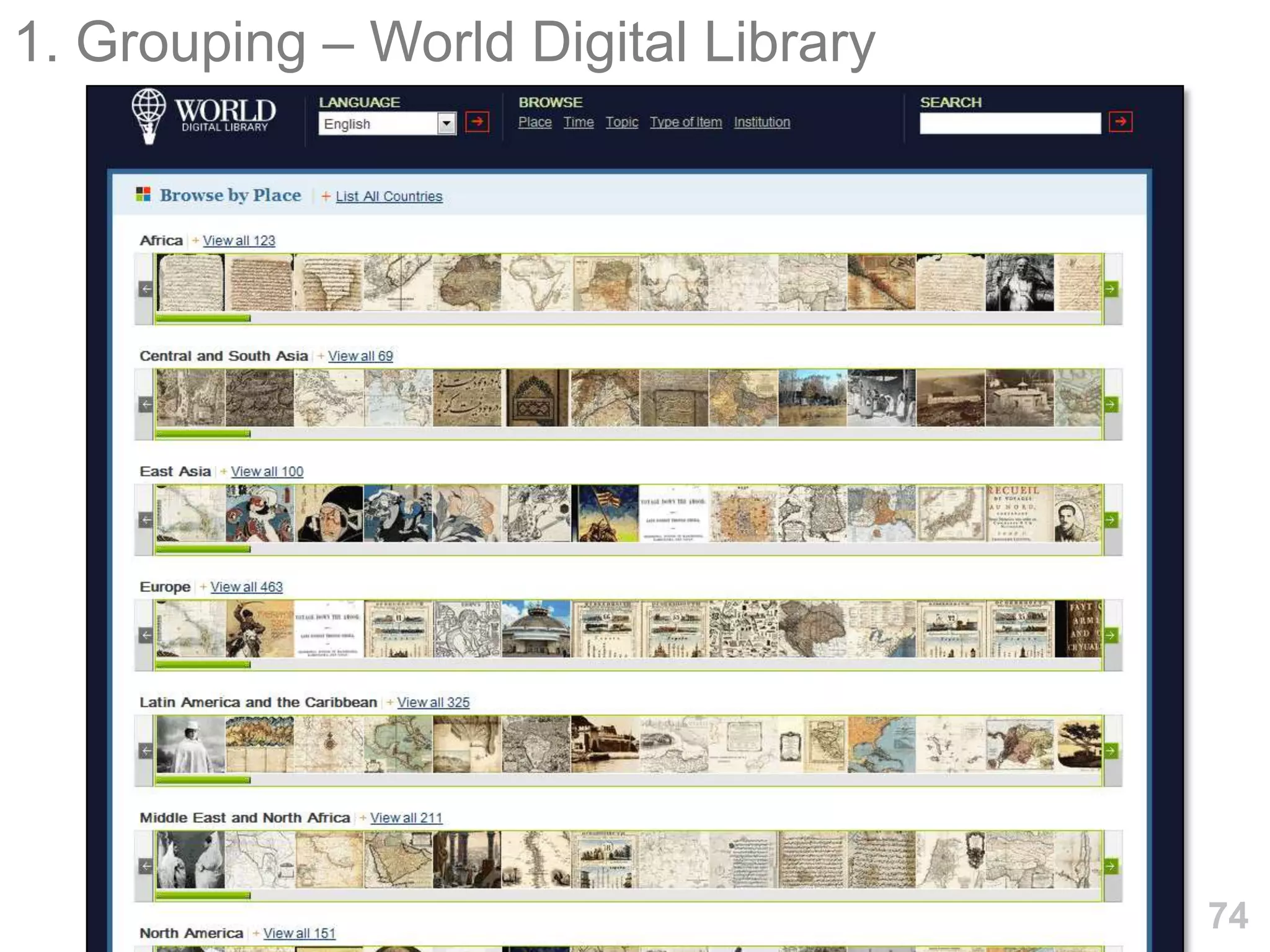Click the search input field
1270x952 pixels.
tap(1010, 123)
